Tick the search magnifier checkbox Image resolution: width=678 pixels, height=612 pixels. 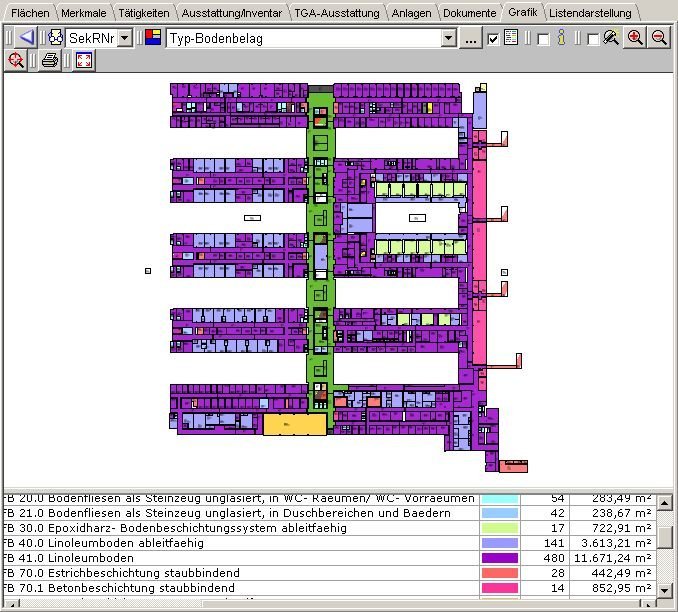point(593,39)
